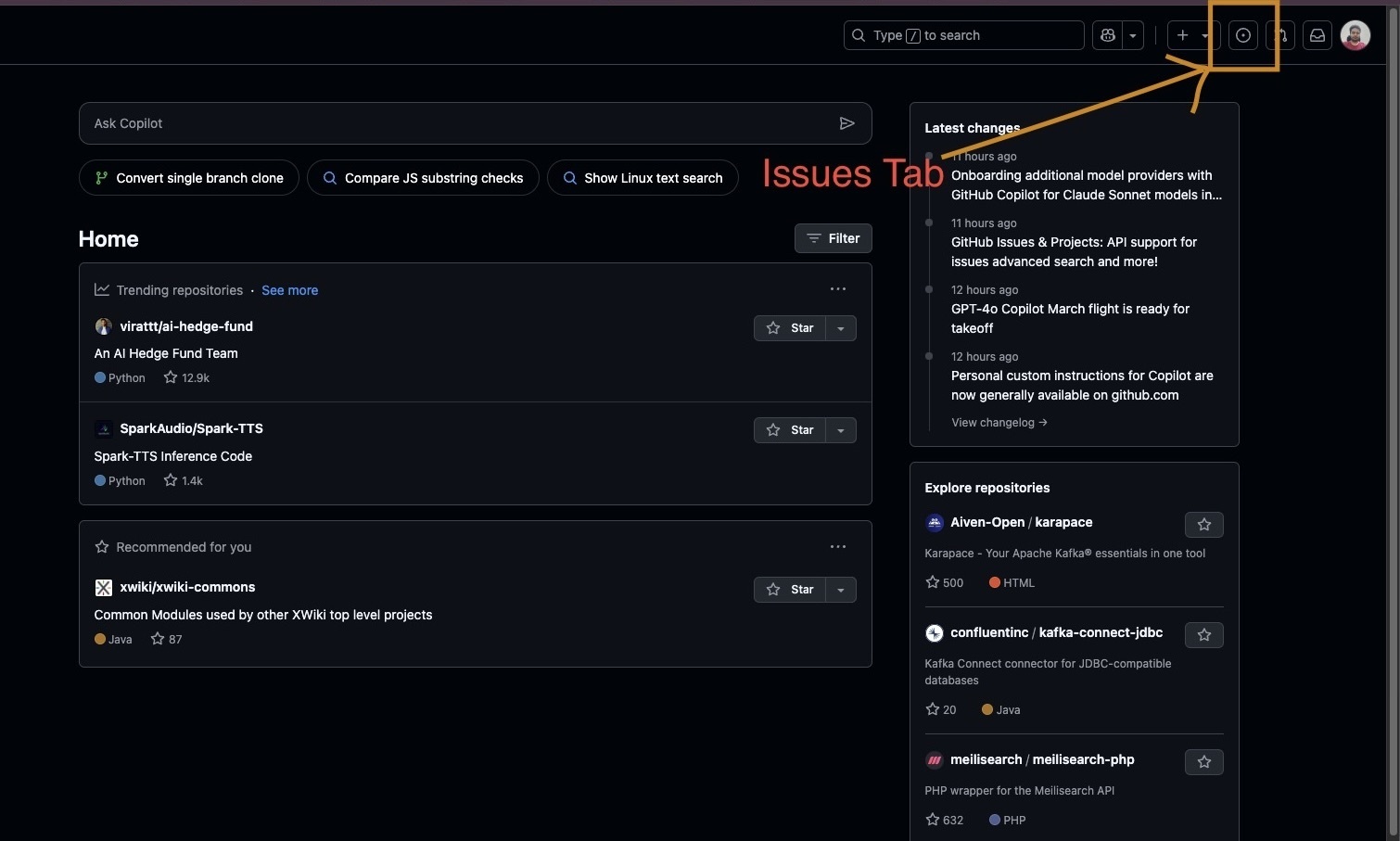The width and height of the screenshot is (1400, 841).
Task: Open meilisearch-php repository link
Action: (x=1083, y=759)
